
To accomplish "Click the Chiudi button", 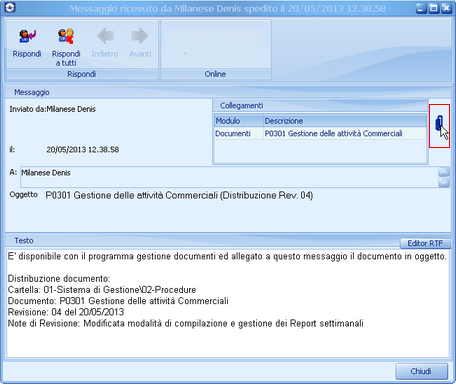I will coord(421,371).
